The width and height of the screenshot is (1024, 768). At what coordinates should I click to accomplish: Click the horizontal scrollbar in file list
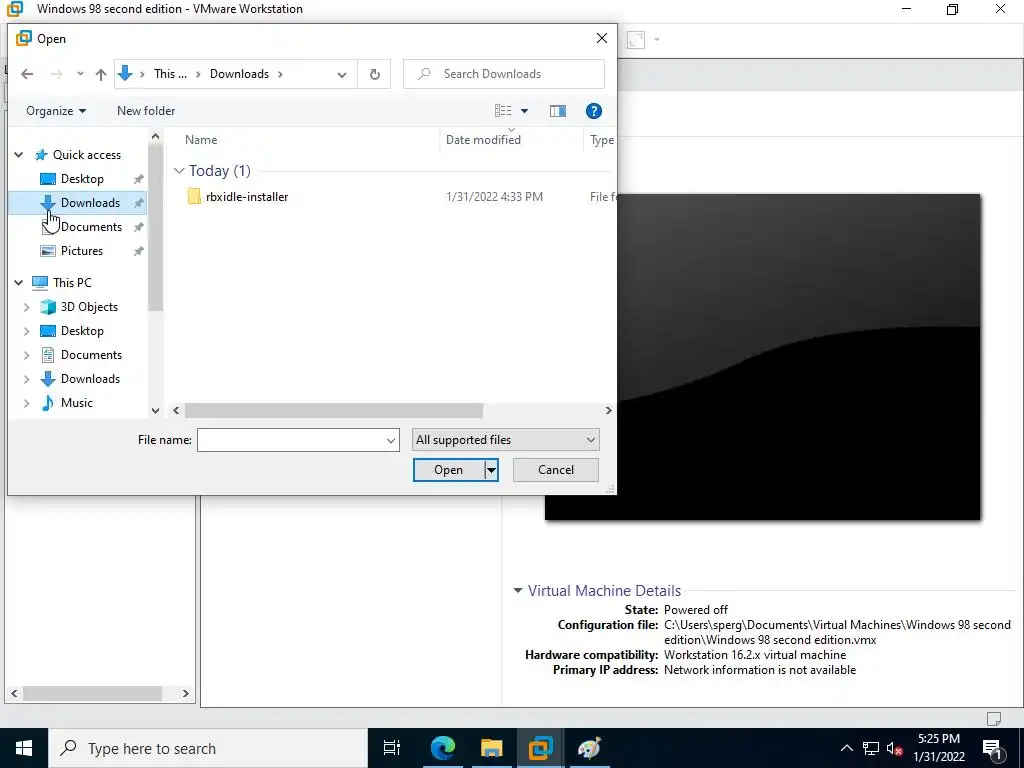tap(334, 411)
